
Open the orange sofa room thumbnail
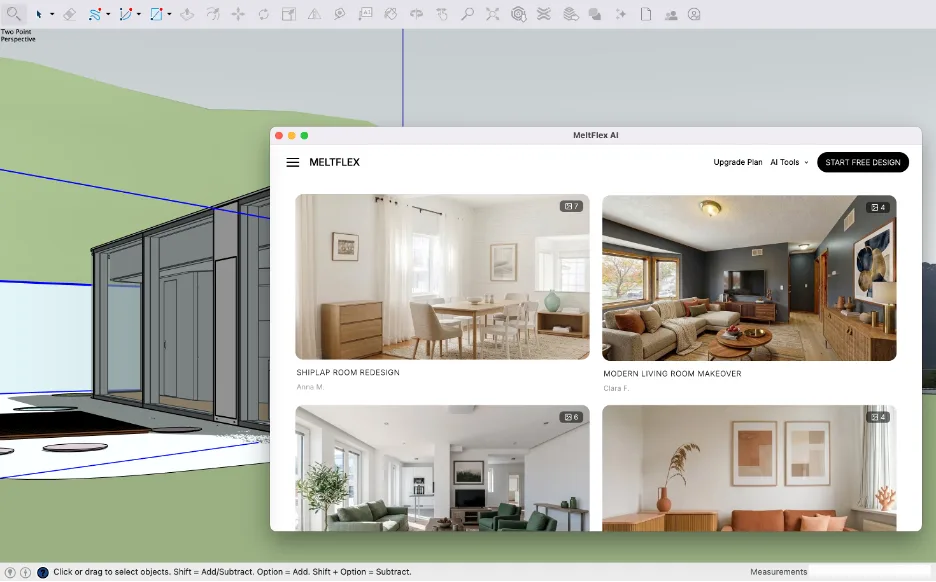(x=749, y=468)
